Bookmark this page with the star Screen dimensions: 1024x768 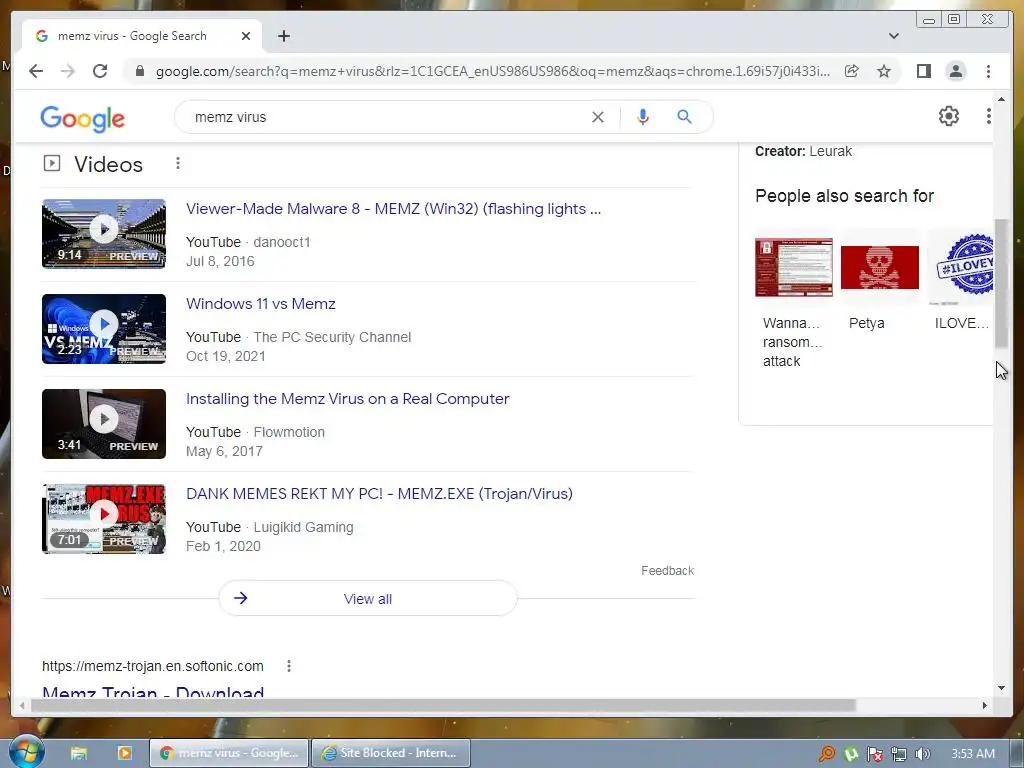[x=884, y=71]
